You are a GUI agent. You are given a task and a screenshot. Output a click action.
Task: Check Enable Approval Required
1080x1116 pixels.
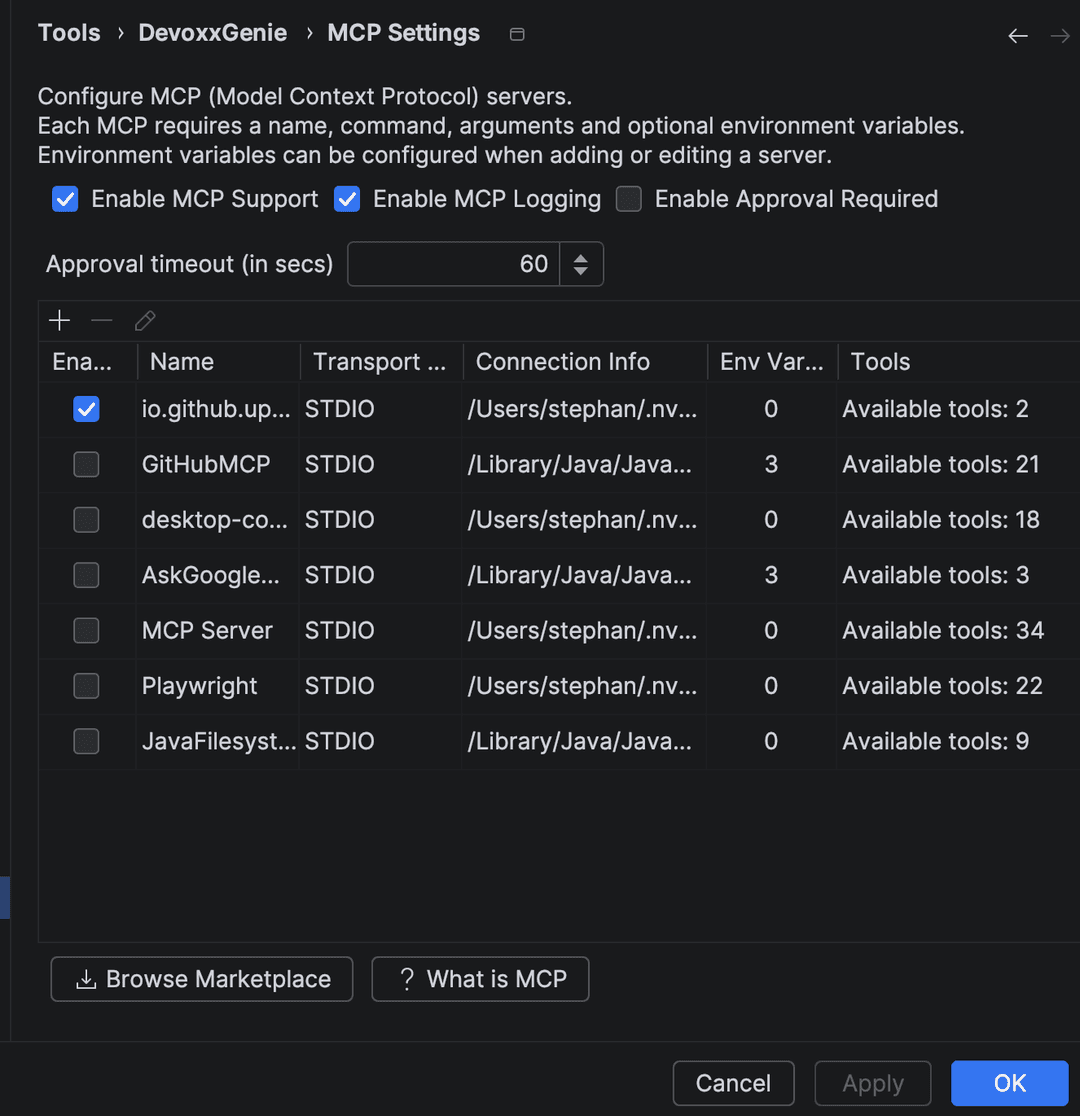pyautogui.click(x=629, y=199)
